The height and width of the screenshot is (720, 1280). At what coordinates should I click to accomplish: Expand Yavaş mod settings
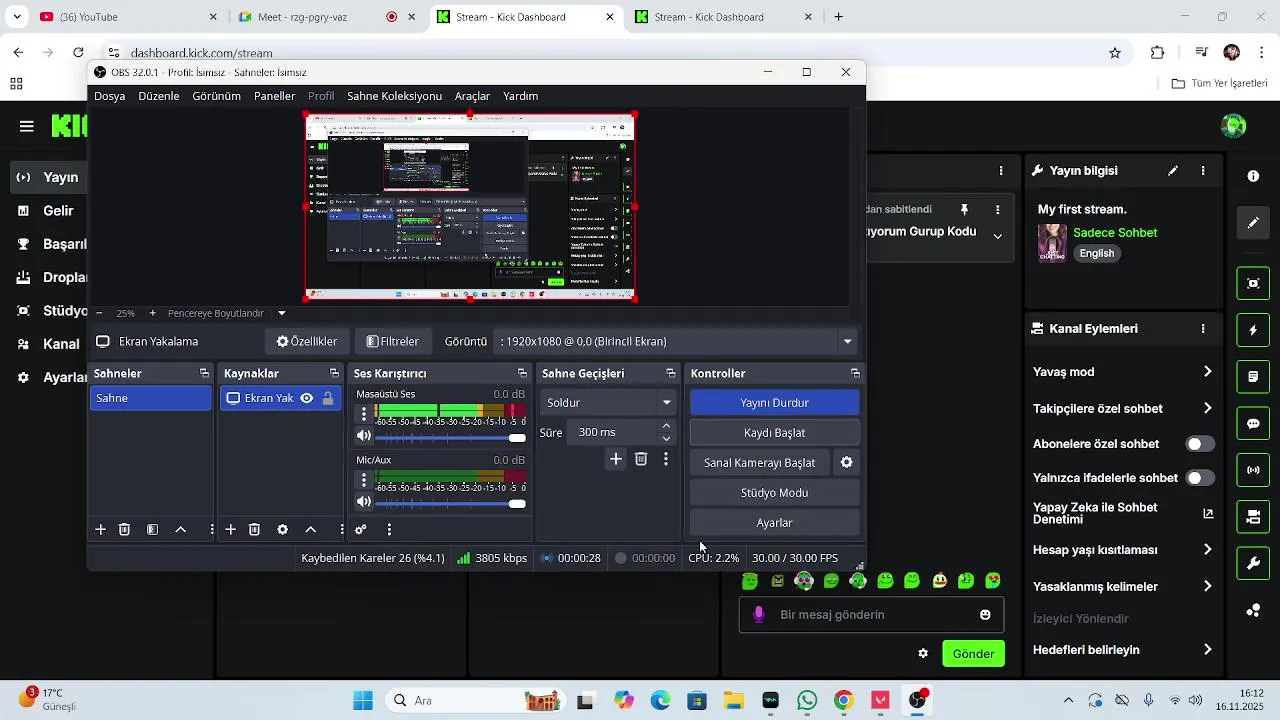point(1207,372)
